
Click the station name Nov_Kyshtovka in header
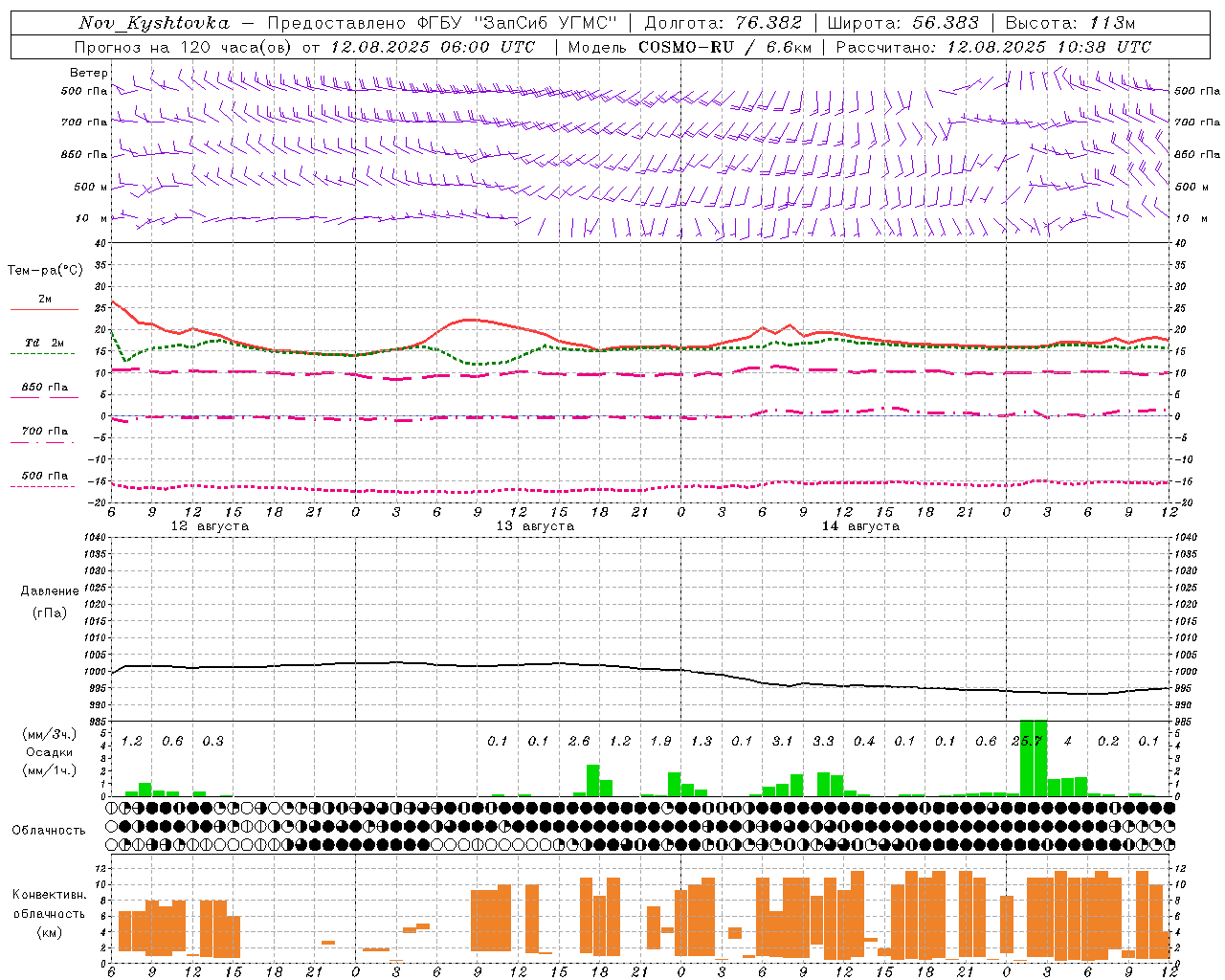(154, 23)
